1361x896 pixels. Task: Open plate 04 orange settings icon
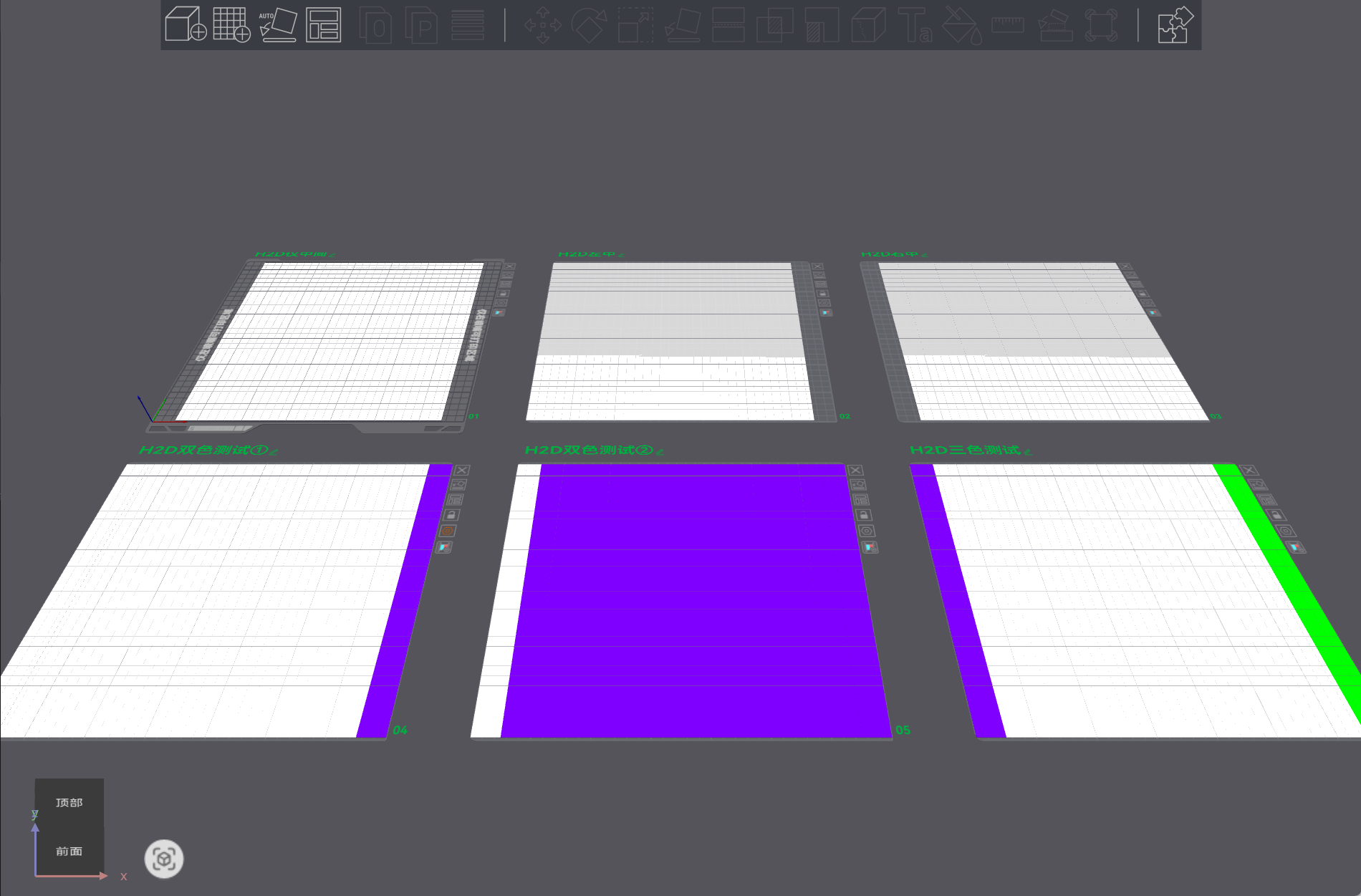point(448,531)
